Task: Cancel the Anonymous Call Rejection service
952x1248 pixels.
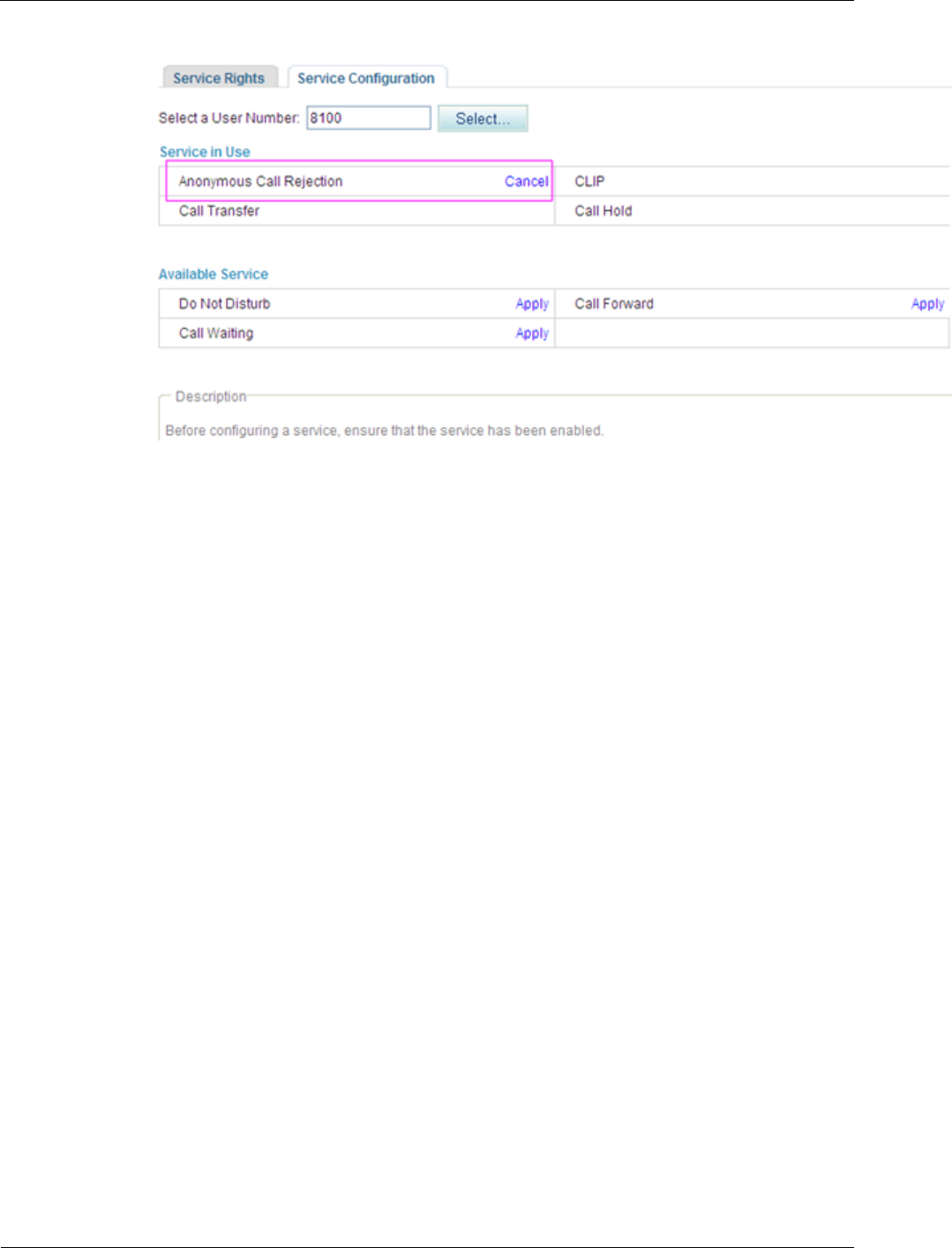Action: coord(527,181)
